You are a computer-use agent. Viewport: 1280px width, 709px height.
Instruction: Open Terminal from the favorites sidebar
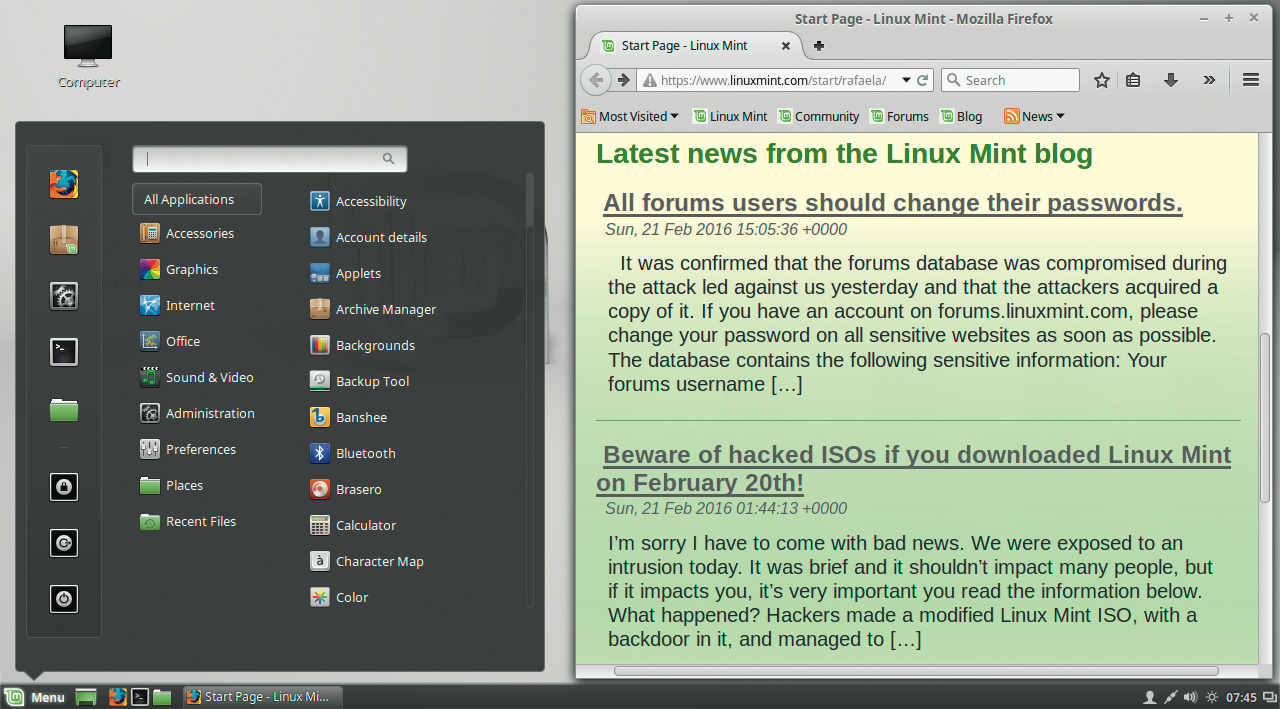[64, 352]
